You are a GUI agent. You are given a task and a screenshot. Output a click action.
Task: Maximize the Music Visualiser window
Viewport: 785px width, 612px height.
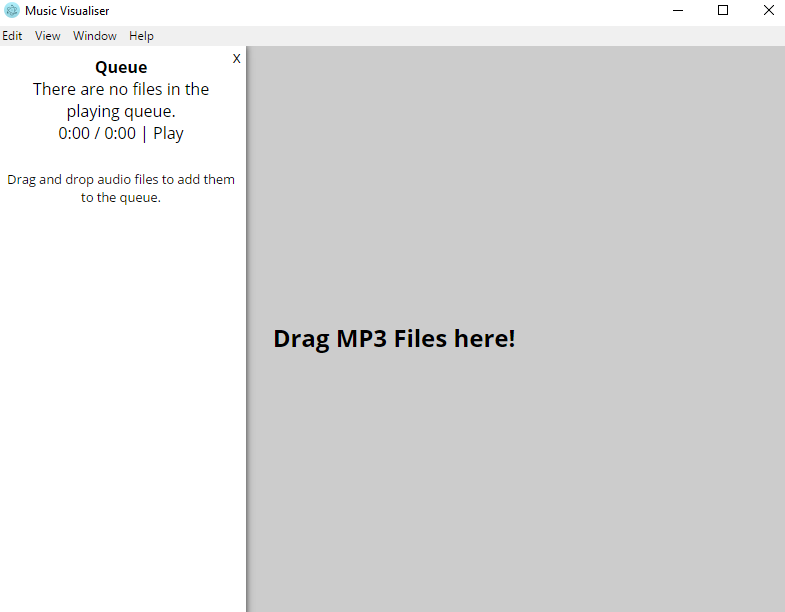(x=723, y=11)
